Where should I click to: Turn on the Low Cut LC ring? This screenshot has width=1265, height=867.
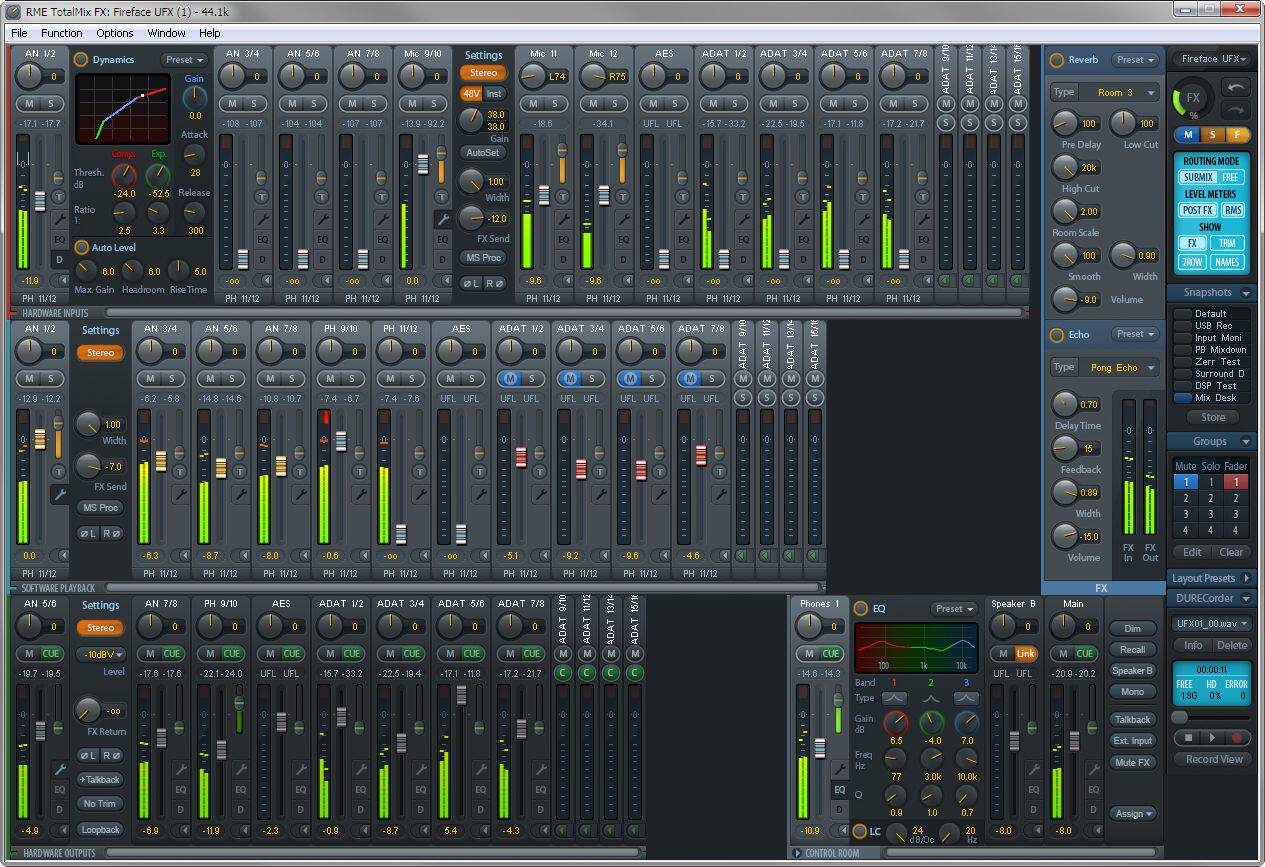click(859, 832)
